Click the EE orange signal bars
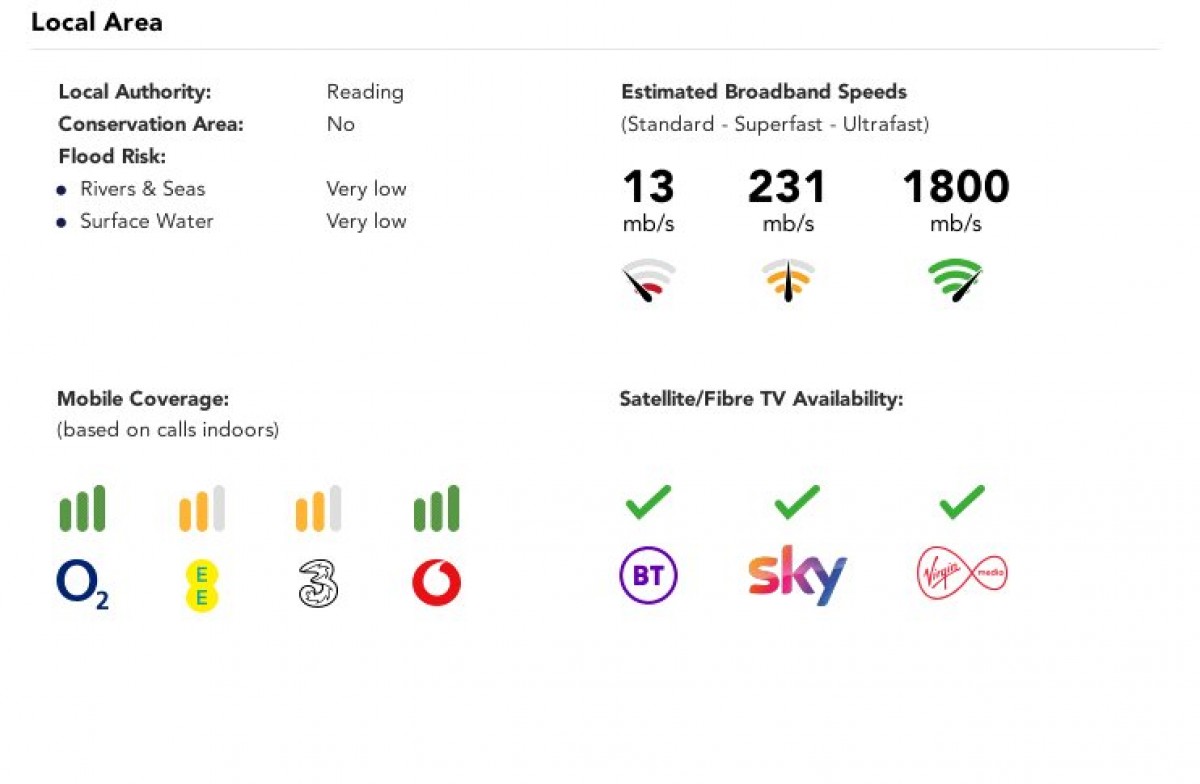The height and width of the screenshot is (784, 1200). point(201,508)
